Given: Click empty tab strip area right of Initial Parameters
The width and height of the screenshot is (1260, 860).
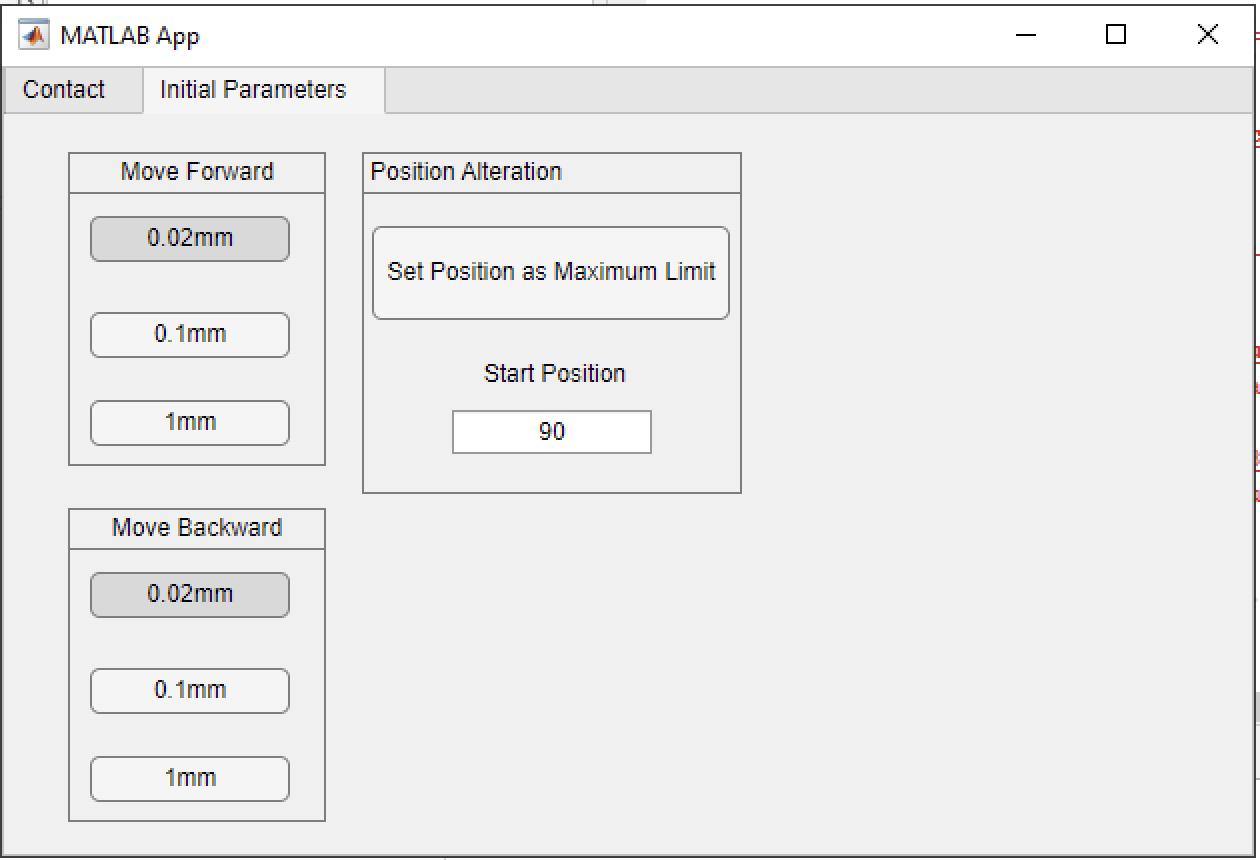Looking at the screenshot, I should 800,90.
